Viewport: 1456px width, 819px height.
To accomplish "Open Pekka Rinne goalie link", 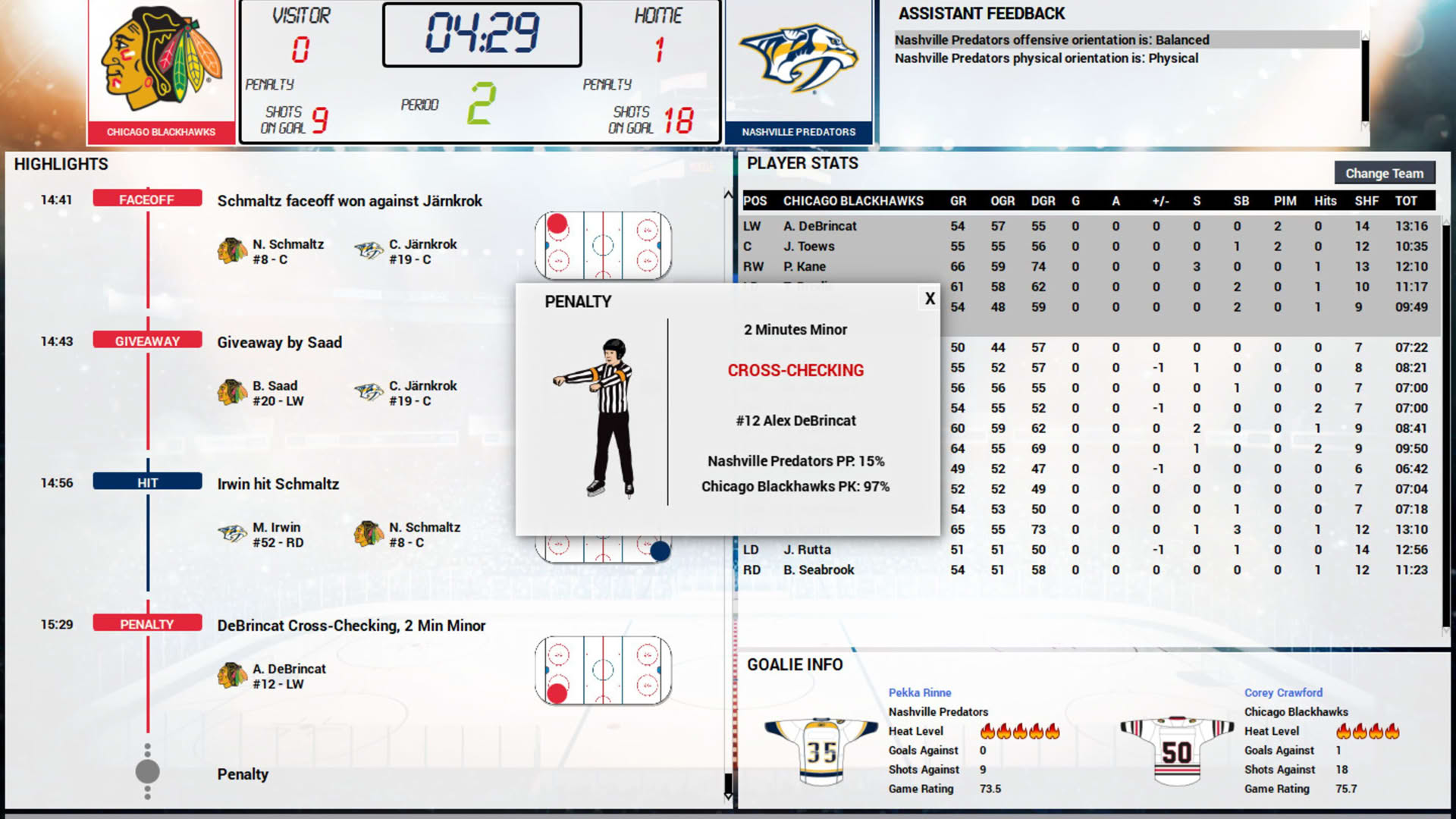I will coord(919,692).
